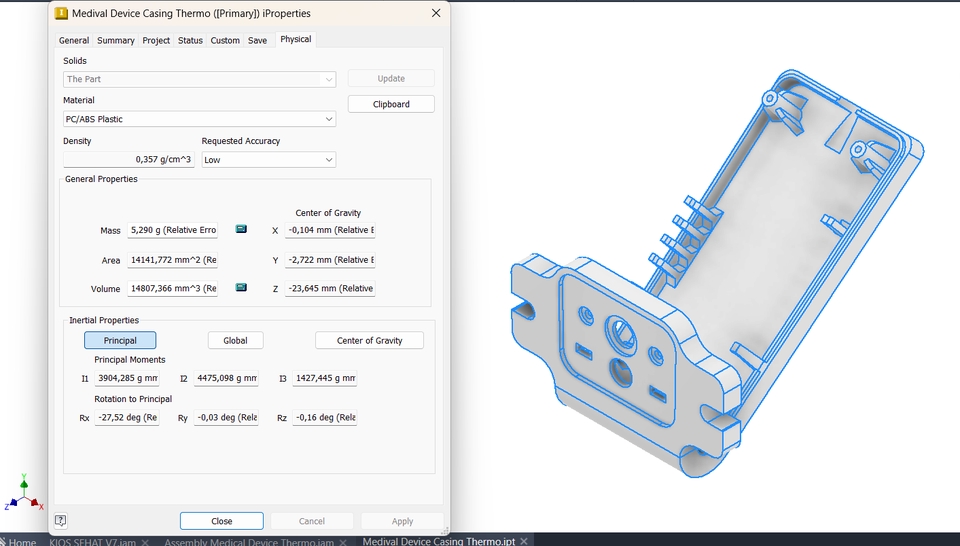Open the Requested Accuracy dropdown
Viewport: 960px width, 546px height.
[x=269, y=160]
